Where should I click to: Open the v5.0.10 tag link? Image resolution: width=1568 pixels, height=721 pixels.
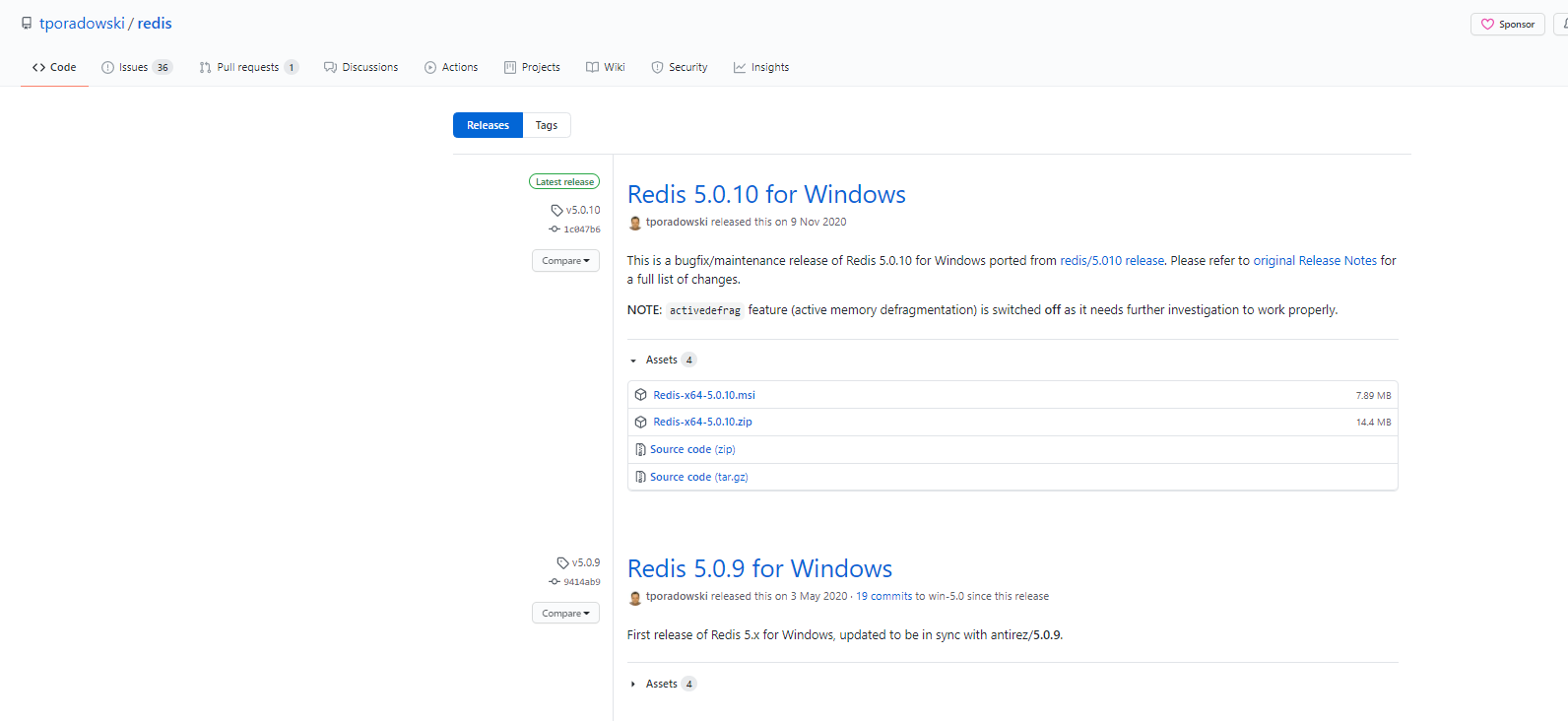(x=576, y=210)
